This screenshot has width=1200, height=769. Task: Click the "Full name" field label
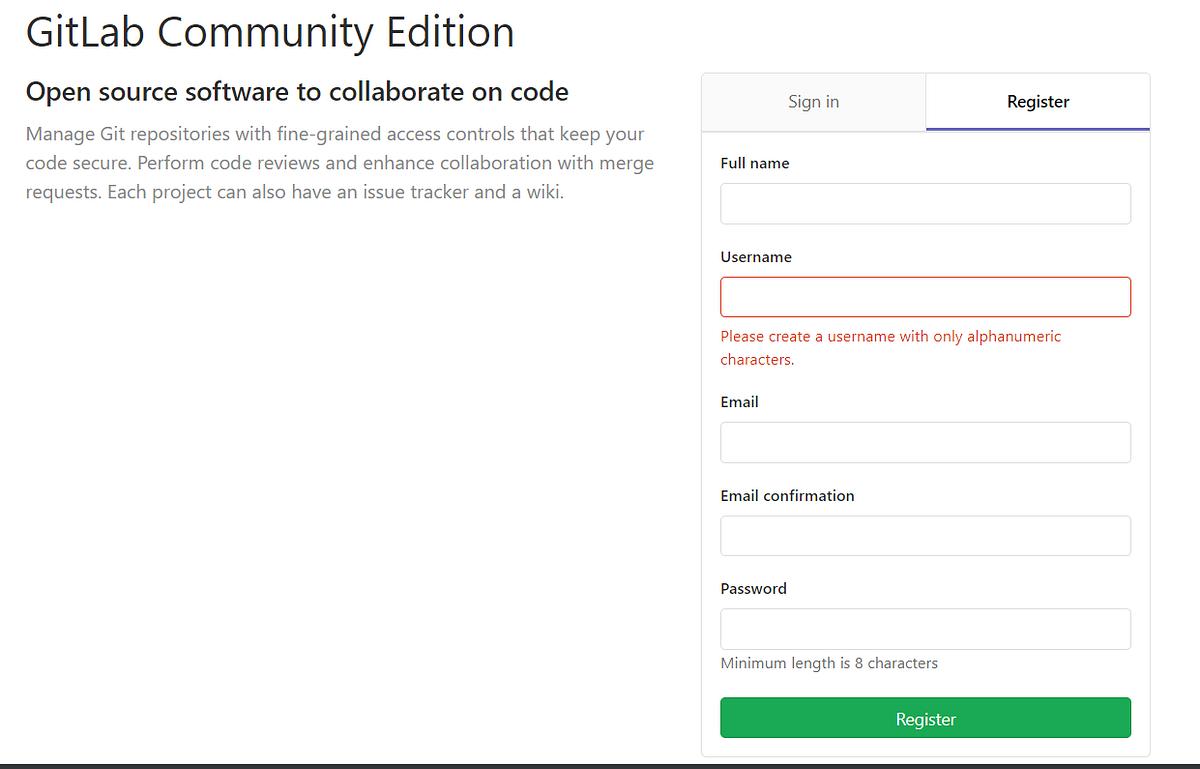click(x=755, y=164)
